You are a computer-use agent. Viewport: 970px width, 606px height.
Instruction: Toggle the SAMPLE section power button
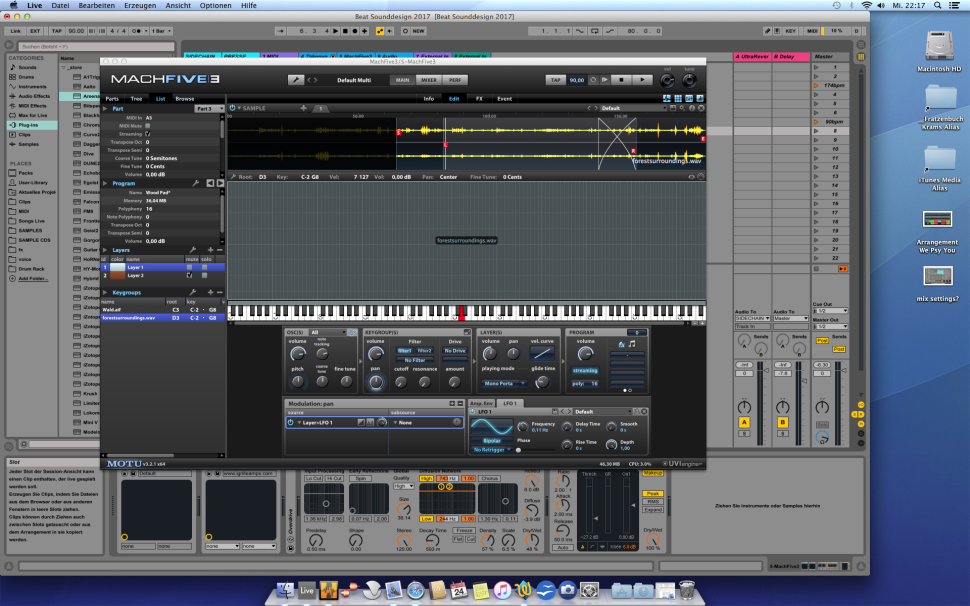(233, 108)
